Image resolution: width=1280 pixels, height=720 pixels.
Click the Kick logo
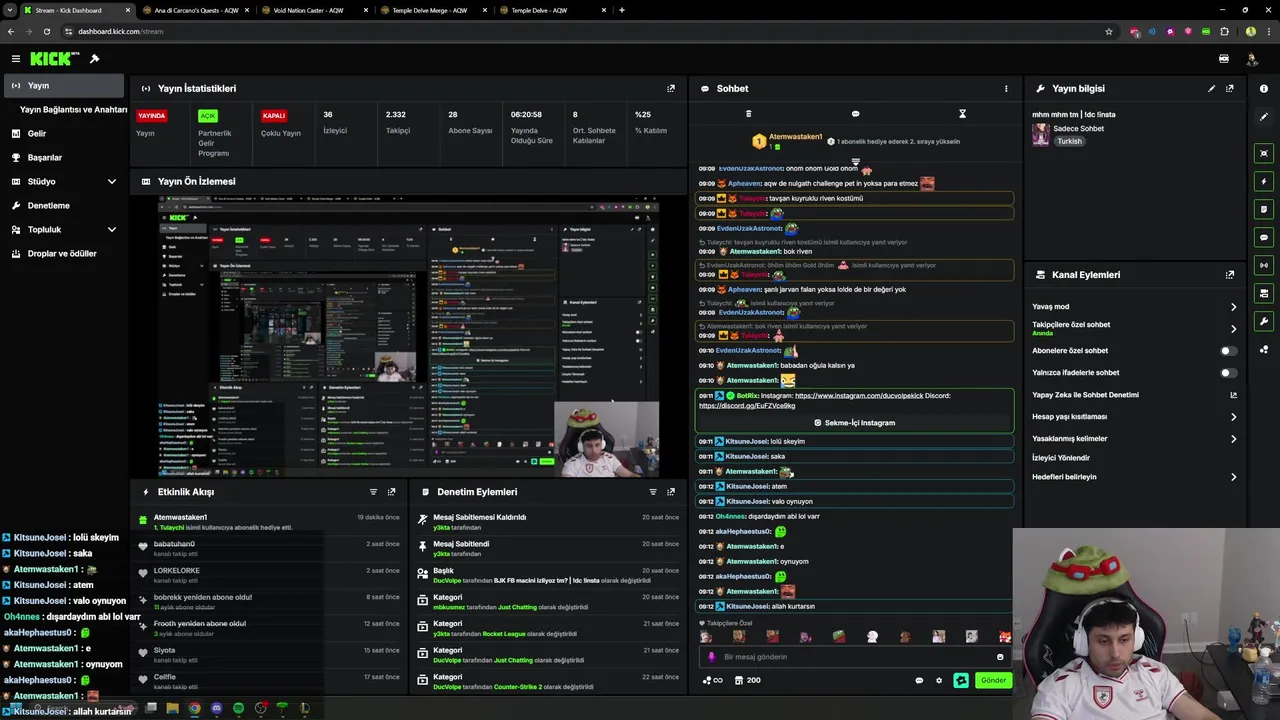click(x=54, y=59)
